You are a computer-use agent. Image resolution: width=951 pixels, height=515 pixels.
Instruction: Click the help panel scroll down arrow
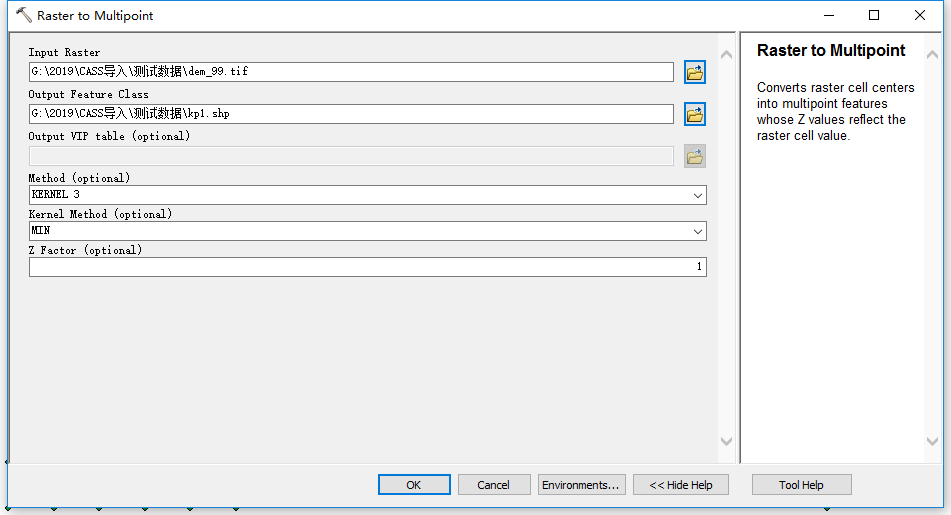pyautogui.click(x=932, y=441)
